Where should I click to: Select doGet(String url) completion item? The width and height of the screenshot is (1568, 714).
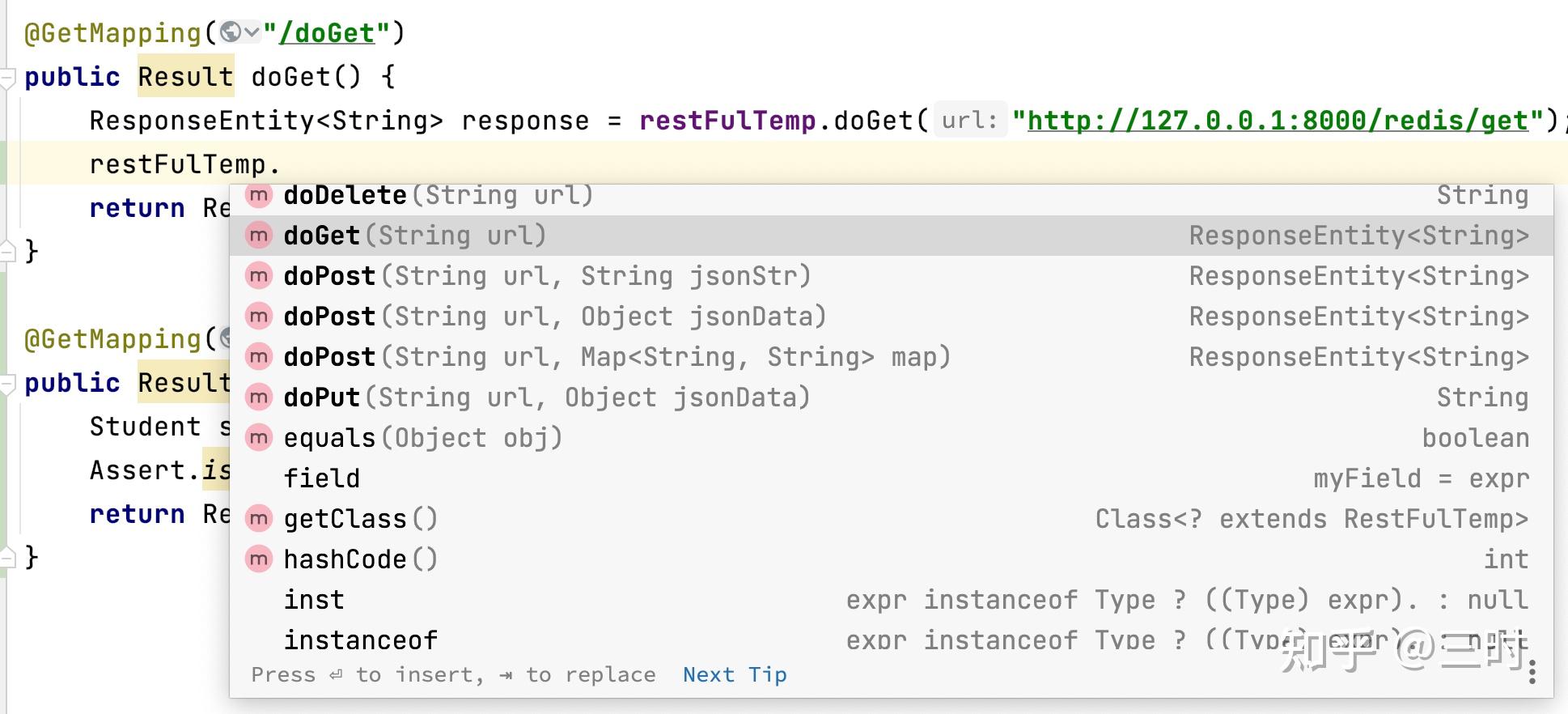(891, 236)
